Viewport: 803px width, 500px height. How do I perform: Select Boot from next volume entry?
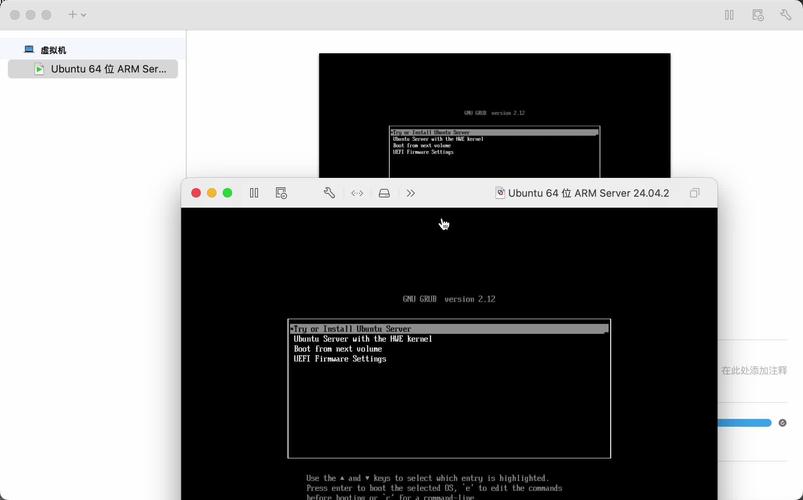tap(337, 349)
